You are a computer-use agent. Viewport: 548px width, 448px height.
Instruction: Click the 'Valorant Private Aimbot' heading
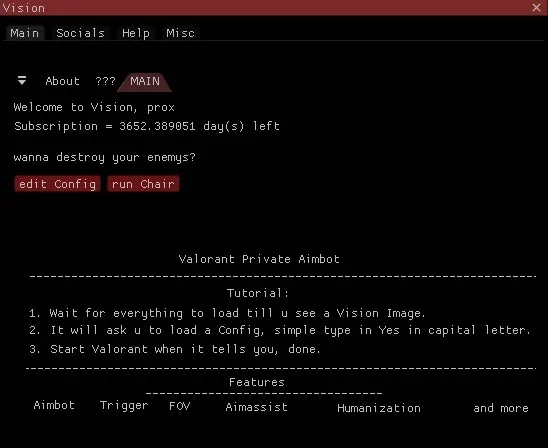pyautogui.click(x=259, y=259)
